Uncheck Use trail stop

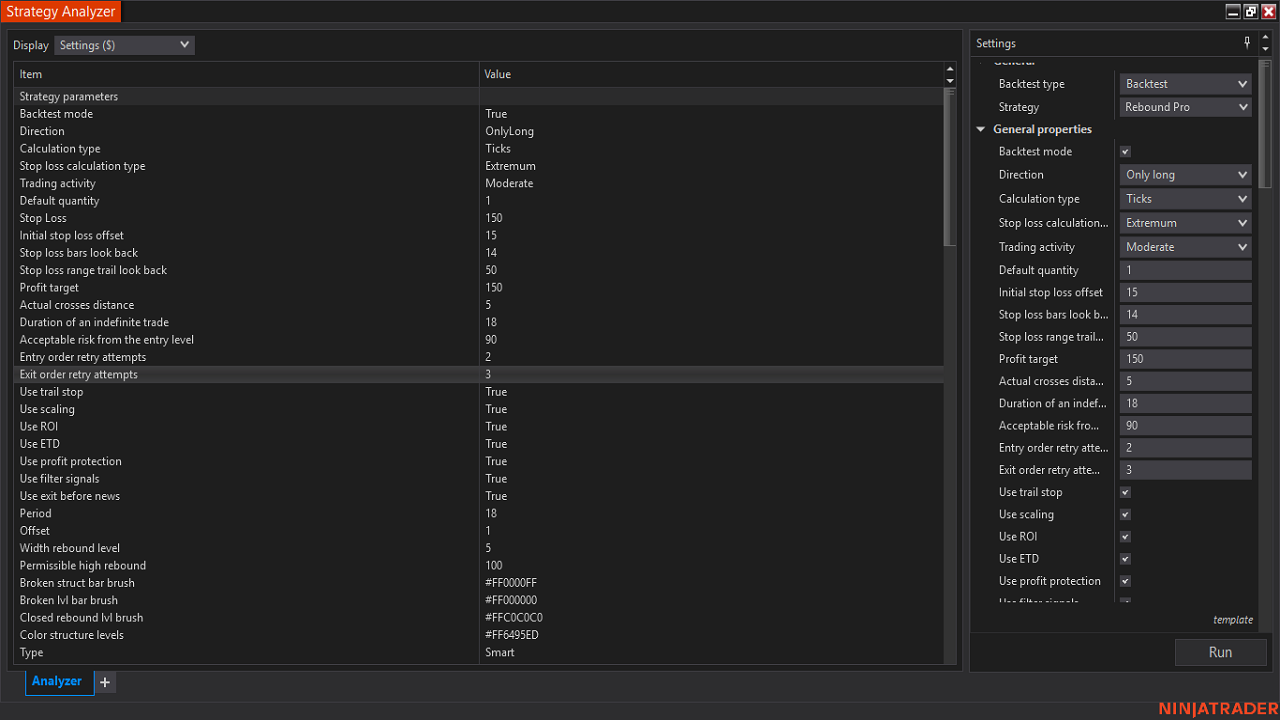[x=1125, y=493]
